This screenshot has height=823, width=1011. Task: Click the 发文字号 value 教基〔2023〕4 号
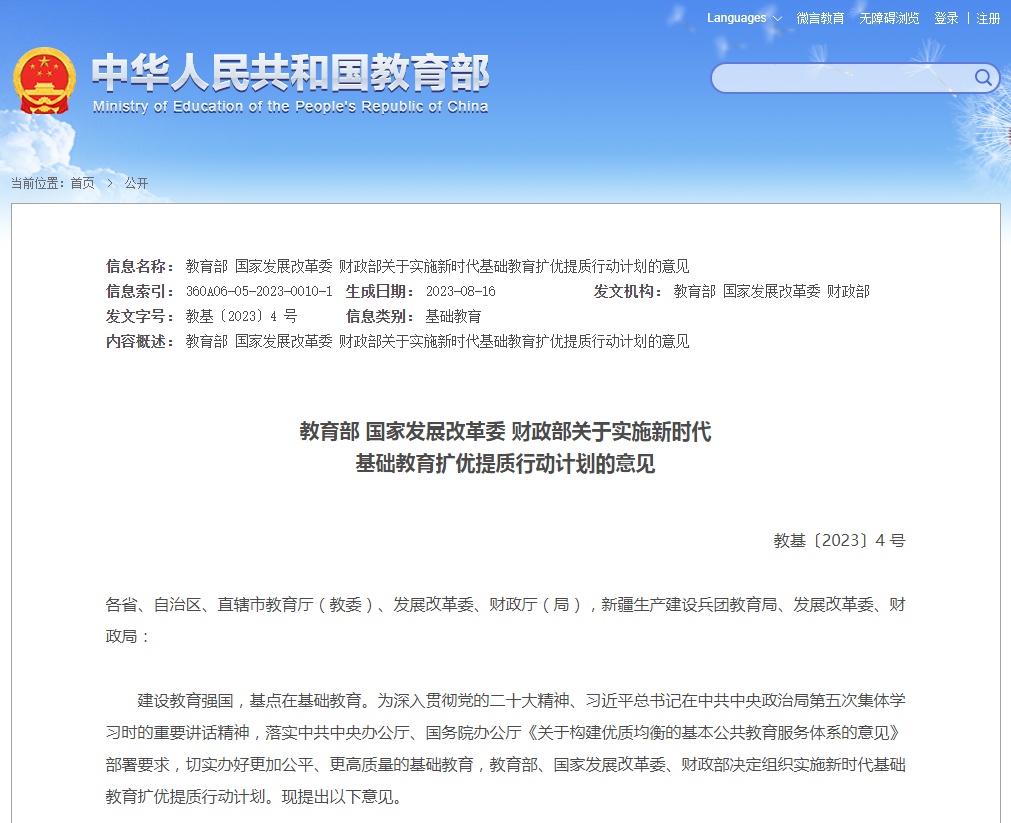click(241, 317)
